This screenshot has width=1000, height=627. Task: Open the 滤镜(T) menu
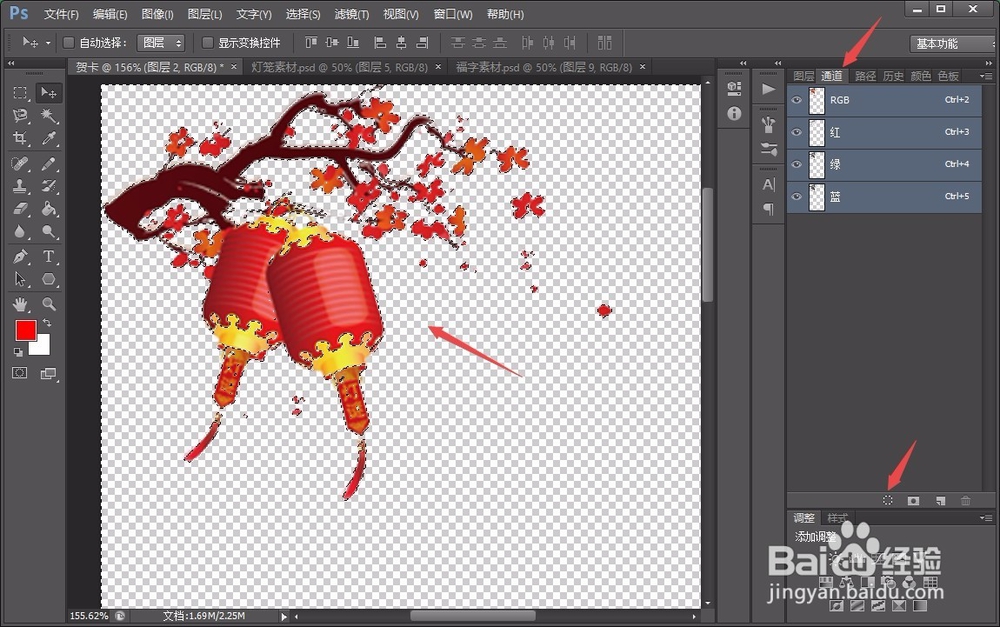click(x=351, y=15)
